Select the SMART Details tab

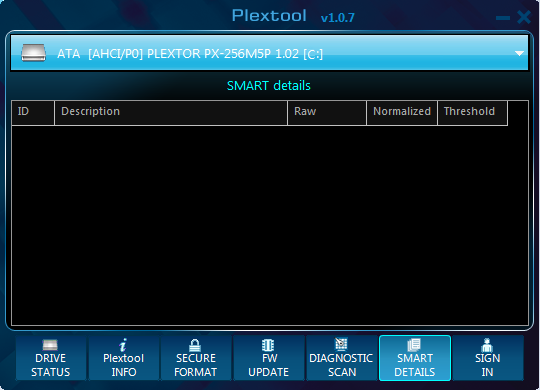[x=415, y=358]
